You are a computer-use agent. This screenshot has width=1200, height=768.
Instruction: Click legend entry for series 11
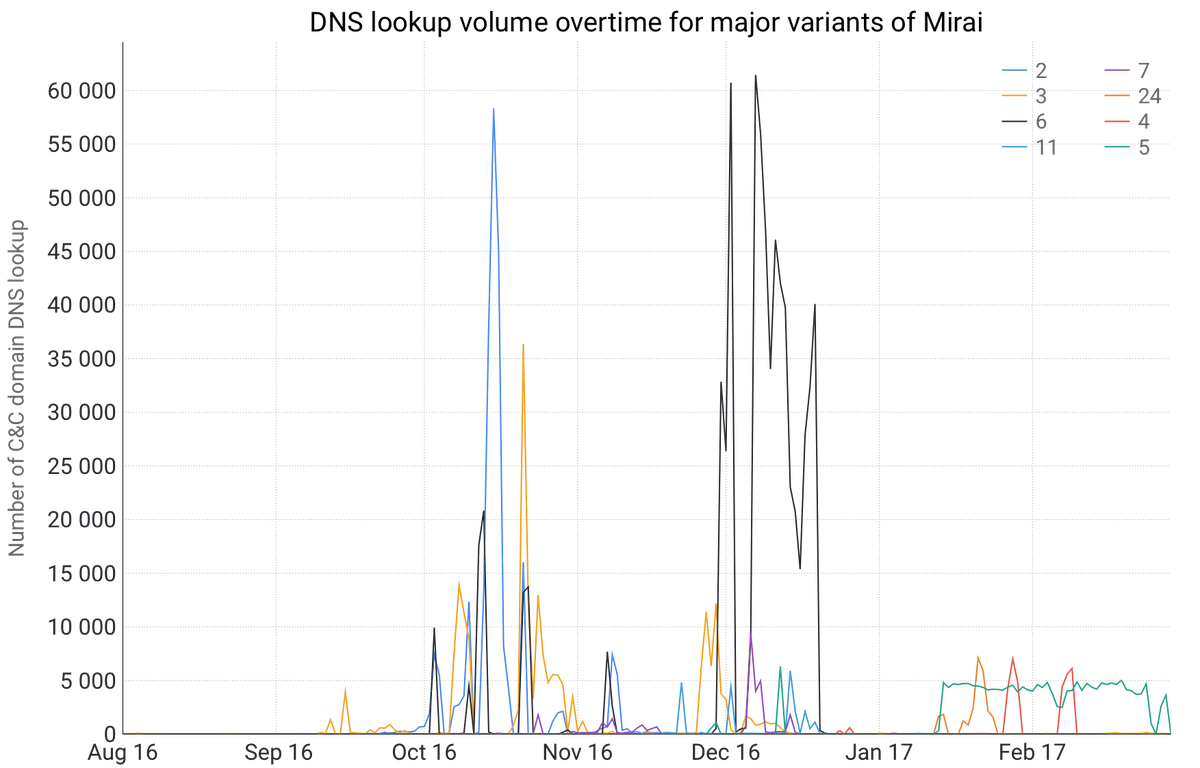click(x=1044, y=148)
